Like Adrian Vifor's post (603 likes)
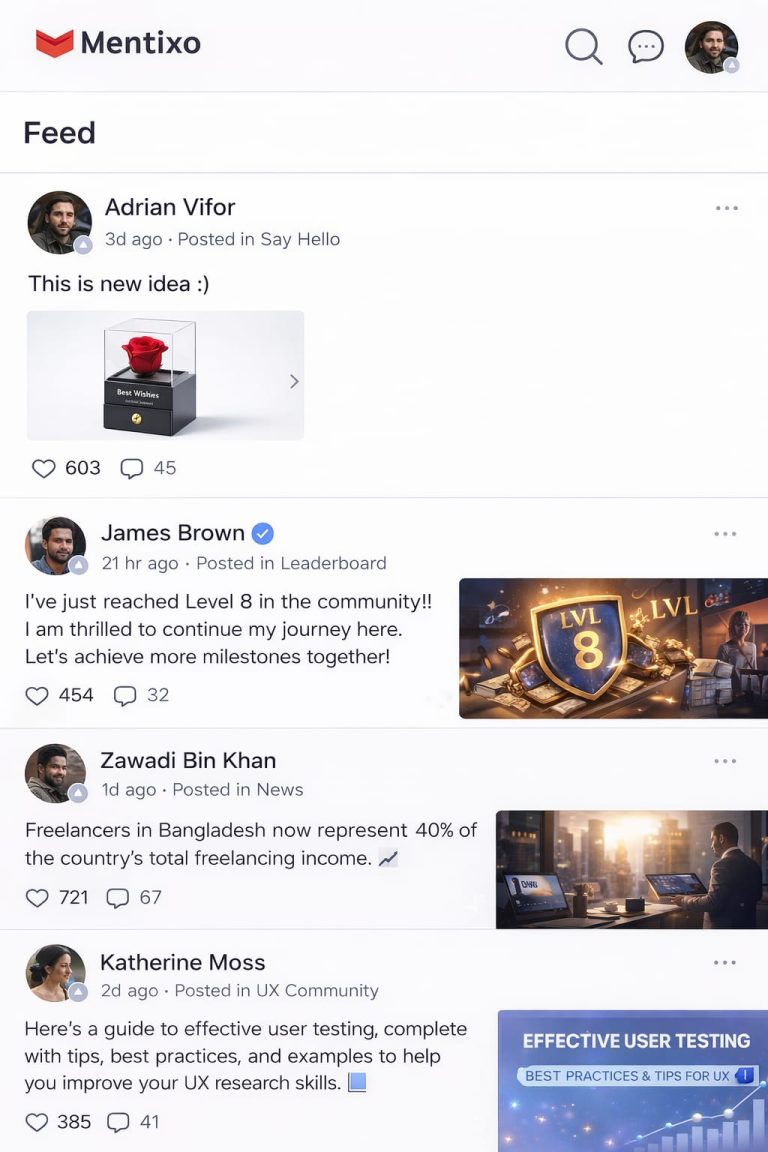The width and height of the screenshot is (768, 1152). (x=44, y=468)
